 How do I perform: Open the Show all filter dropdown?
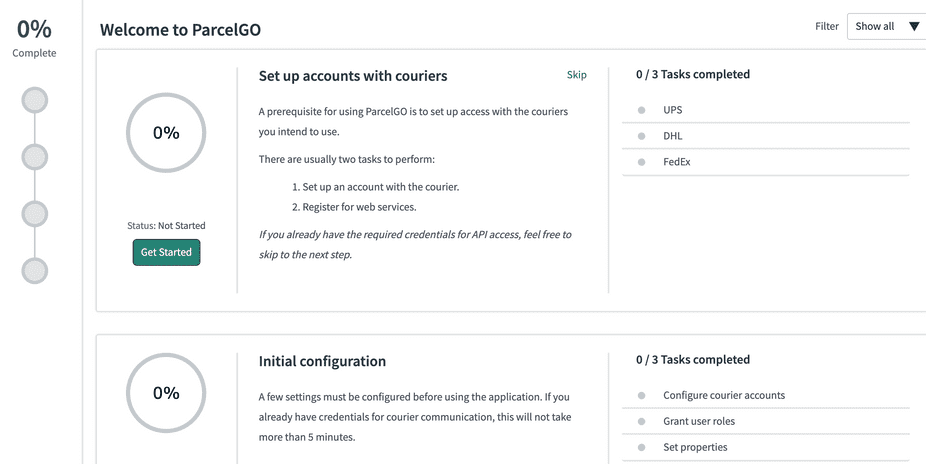pos(886,27)
